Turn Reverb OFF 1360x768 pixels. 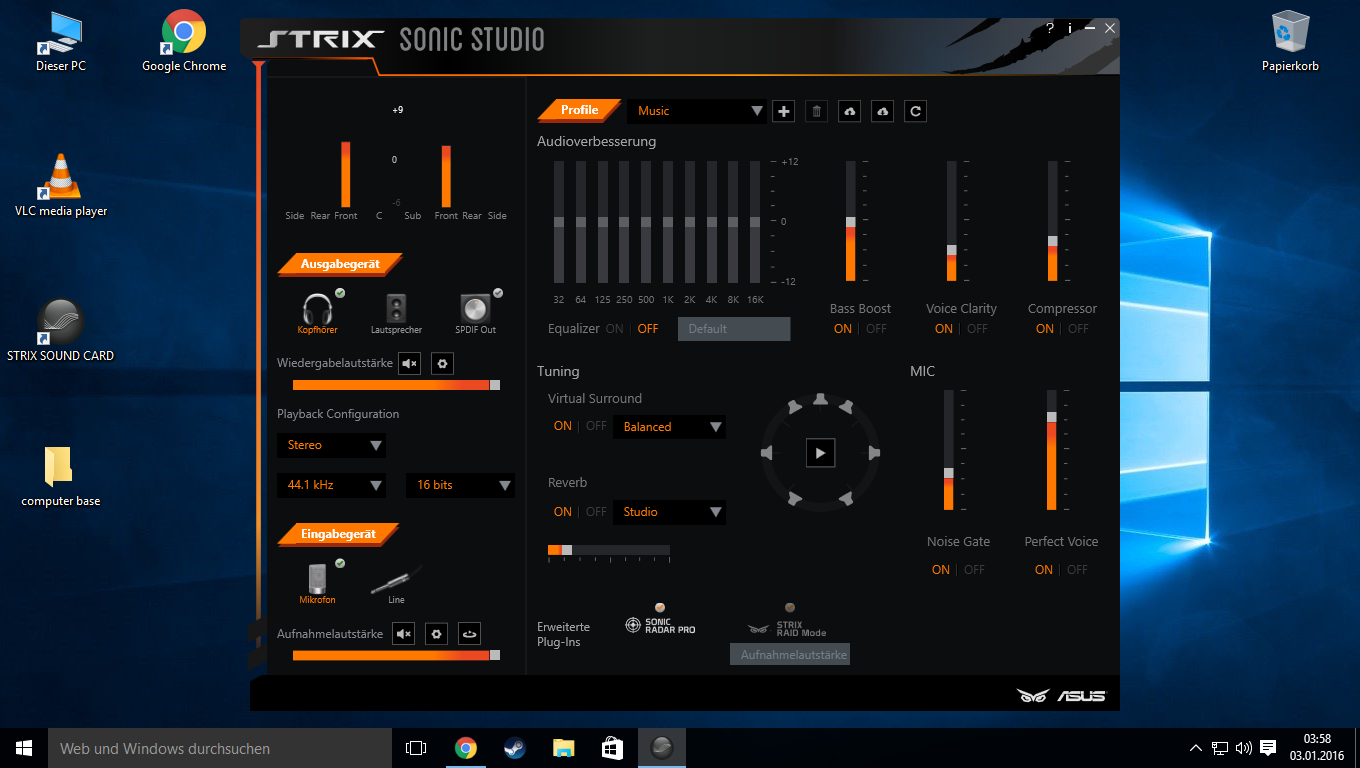point(596,512)
